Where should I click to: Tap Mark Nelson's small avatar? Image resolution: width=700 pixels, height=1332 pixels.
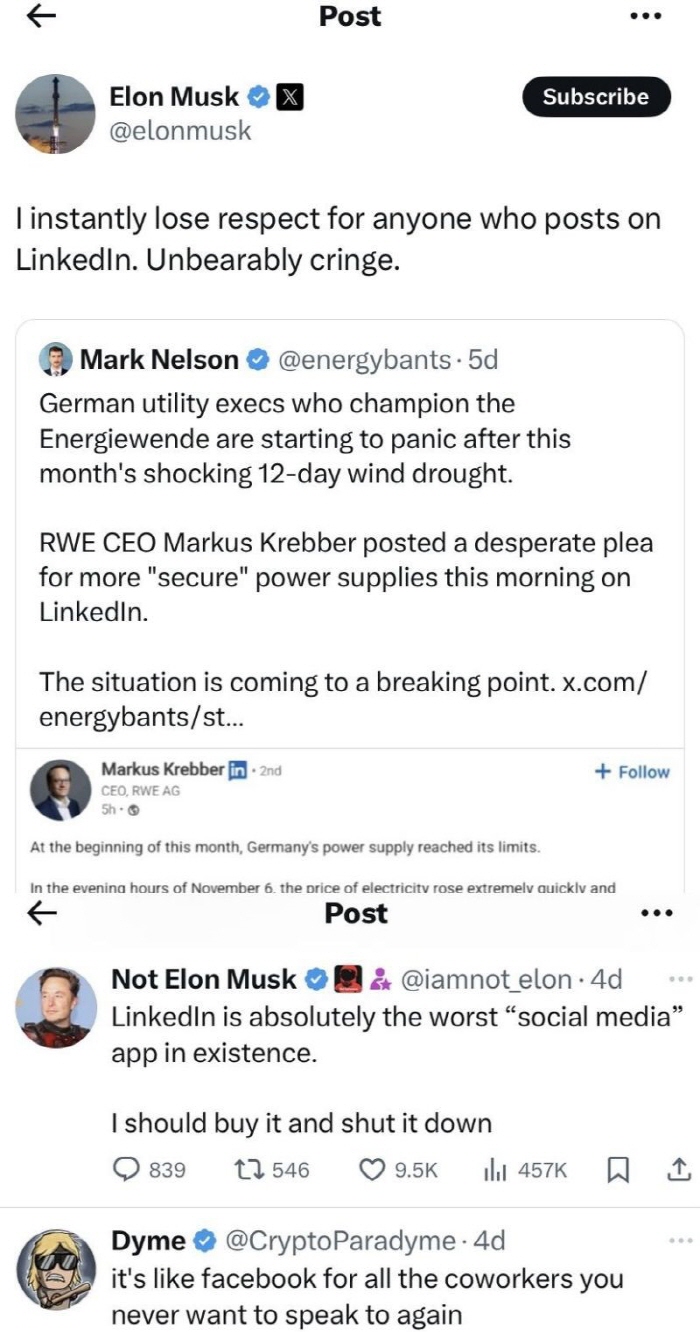(x=55, y=360)
